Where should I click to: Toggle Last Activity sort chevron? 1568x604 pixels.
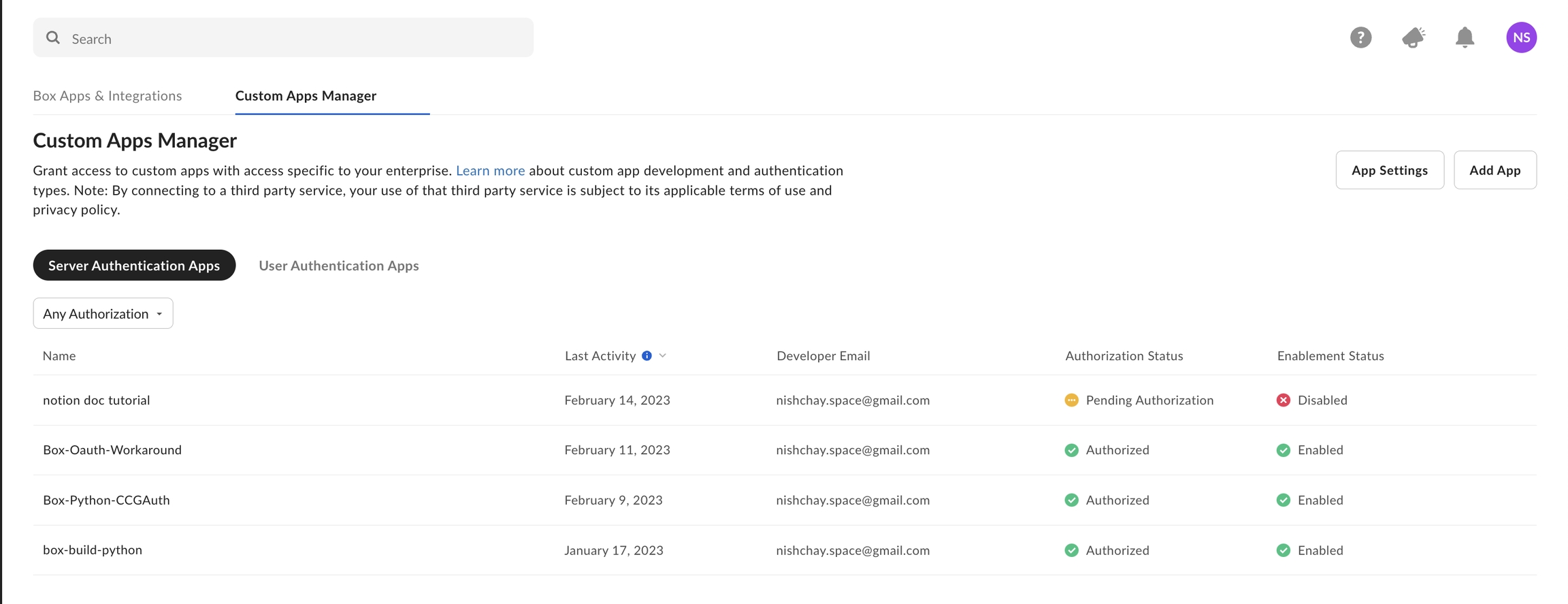[663, 355]
